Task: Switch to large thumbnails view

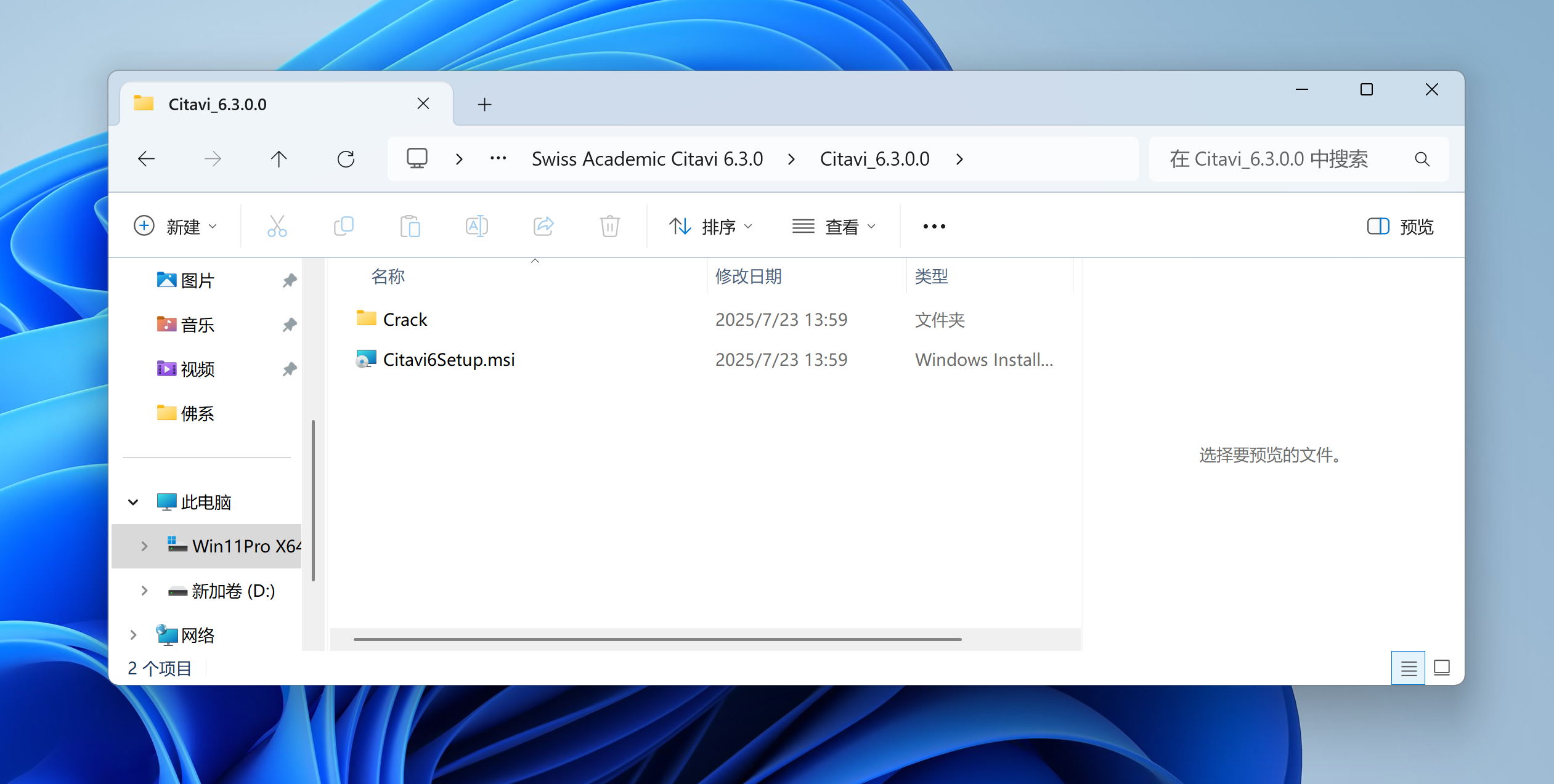Action: point(1442,668)
